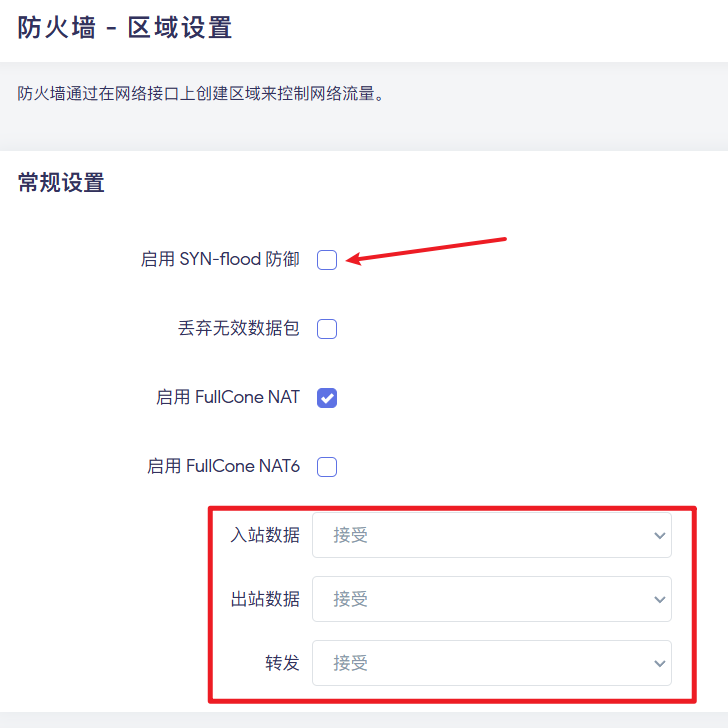Viewport: 728px width, 728px height.
Task: Click the 启用 FullCone NAT6 label
Action: (223, 466)
